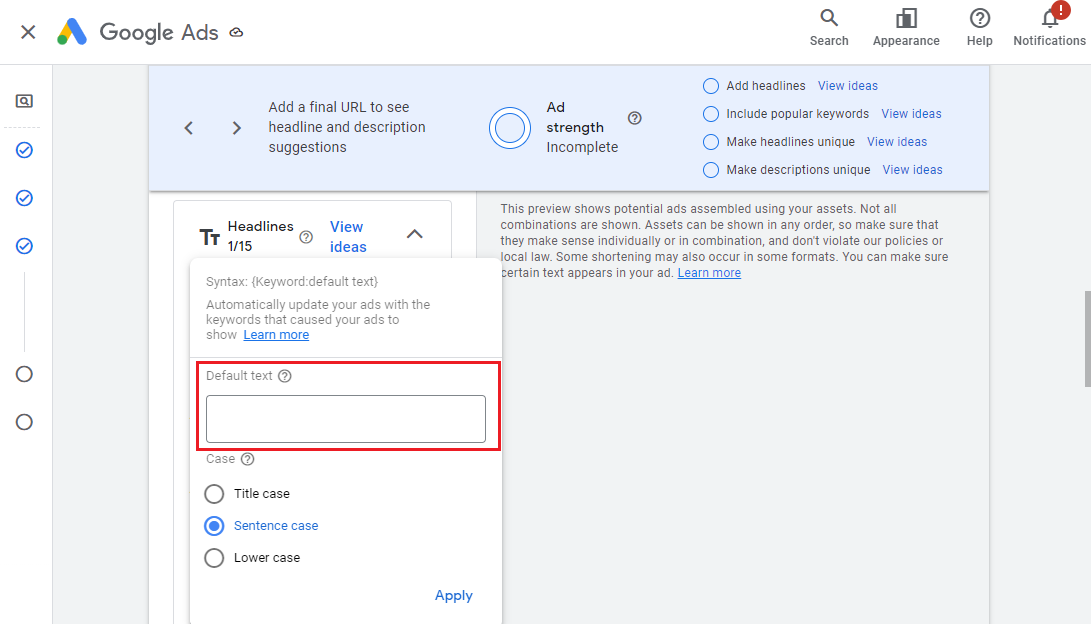Collapse the Headlines section chevron
This screenshot has height=624, width=1091.
415,234
